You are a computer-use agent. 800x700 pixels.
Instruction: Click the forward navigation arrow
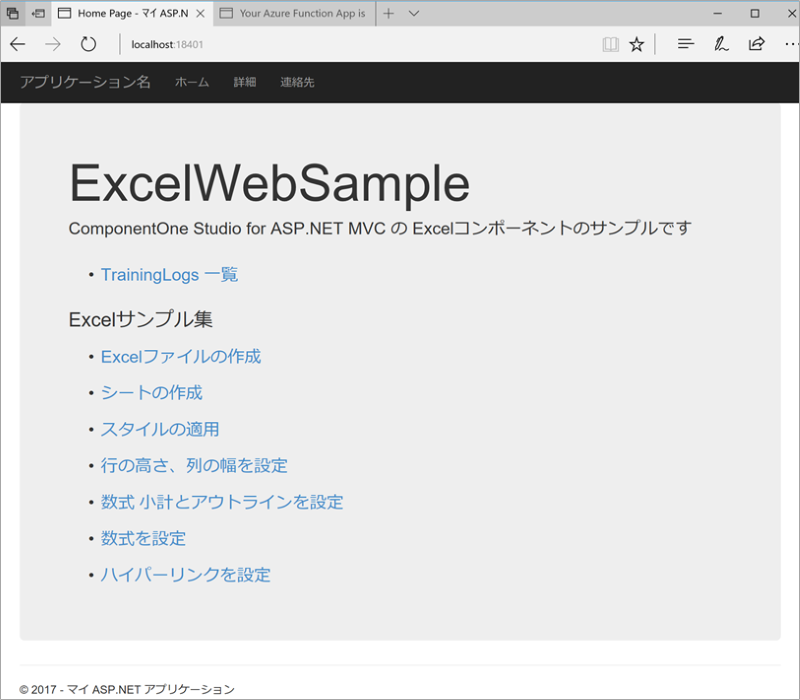tap(53, 44)
